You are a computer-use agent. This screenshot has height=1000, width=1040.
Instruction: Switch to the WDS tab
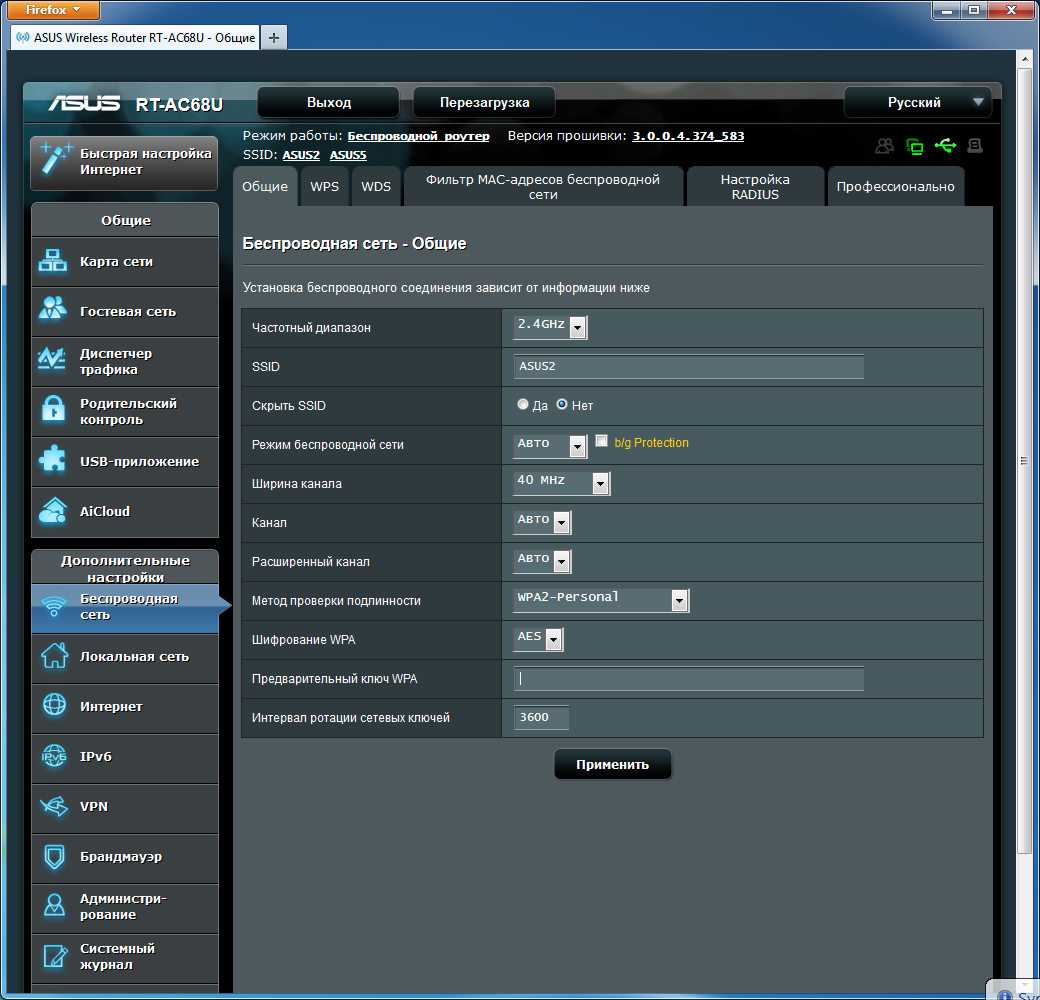point(376,186)
